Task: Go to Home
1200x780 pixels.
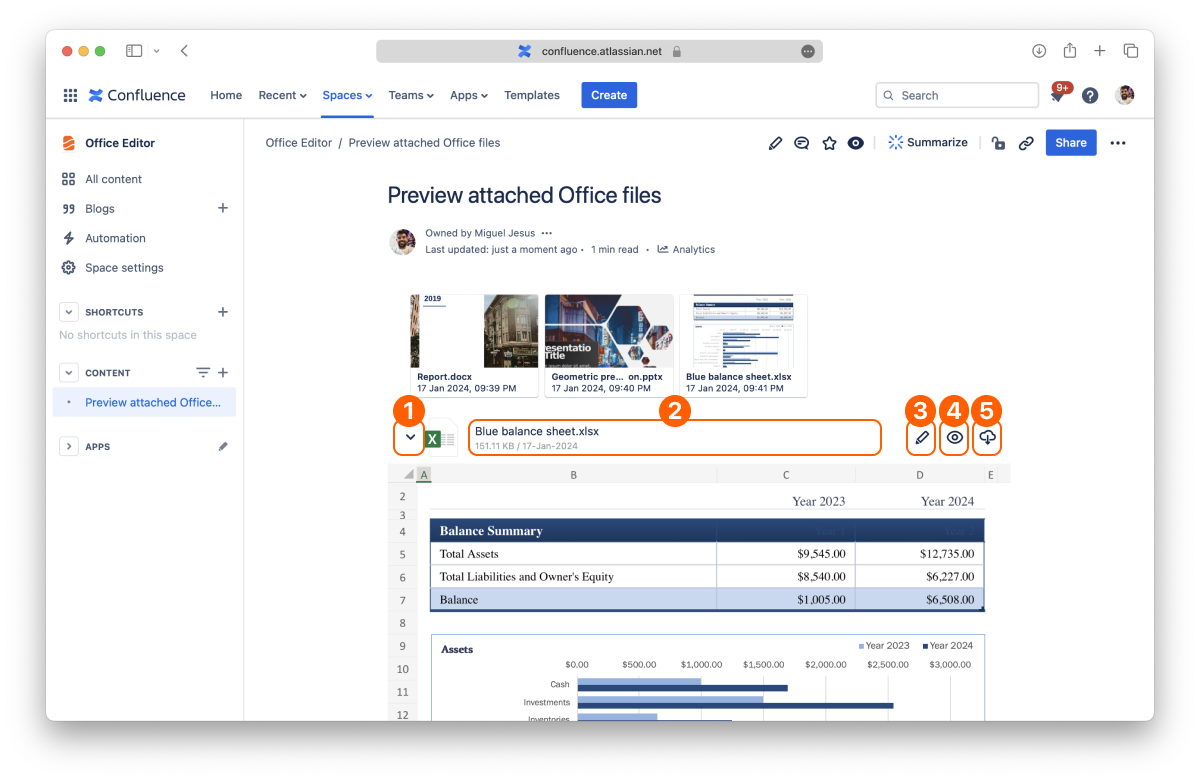Action: [x=226, y=95]
